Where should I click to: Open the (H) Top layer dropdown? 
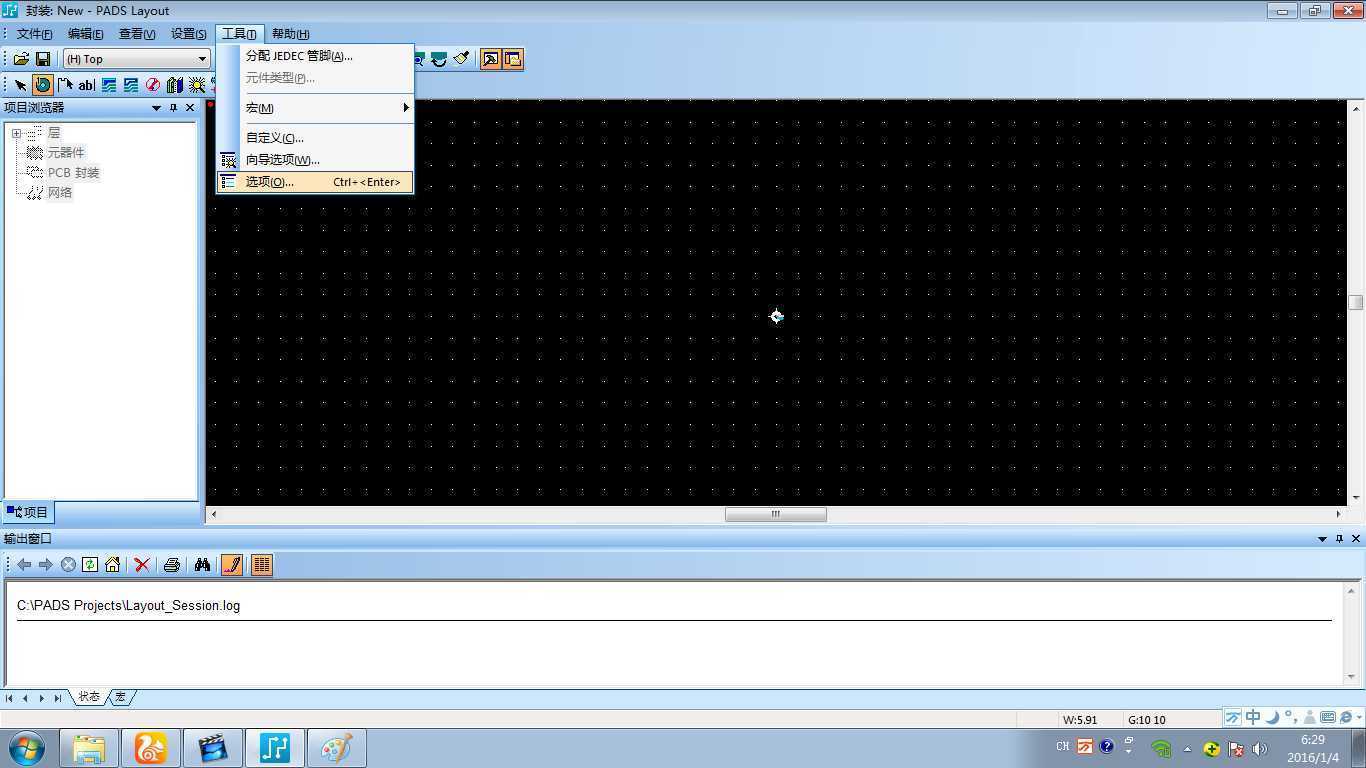[x=136, y=59]
